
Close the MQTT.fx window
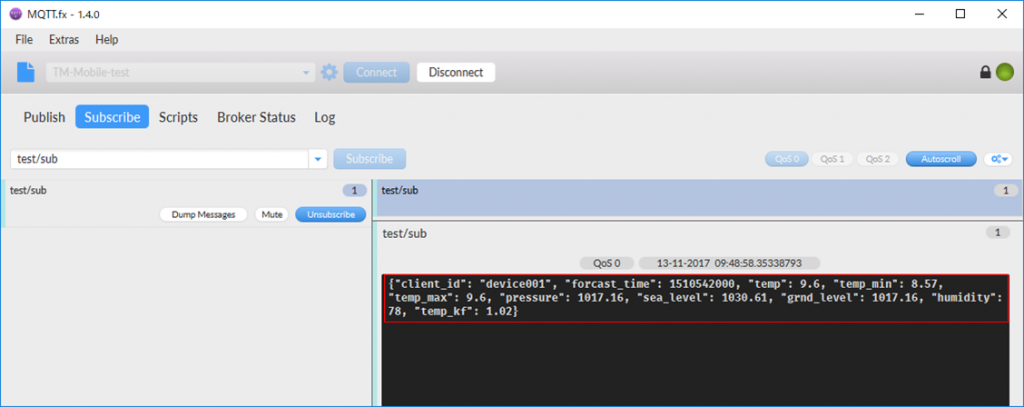[1000, 14]
